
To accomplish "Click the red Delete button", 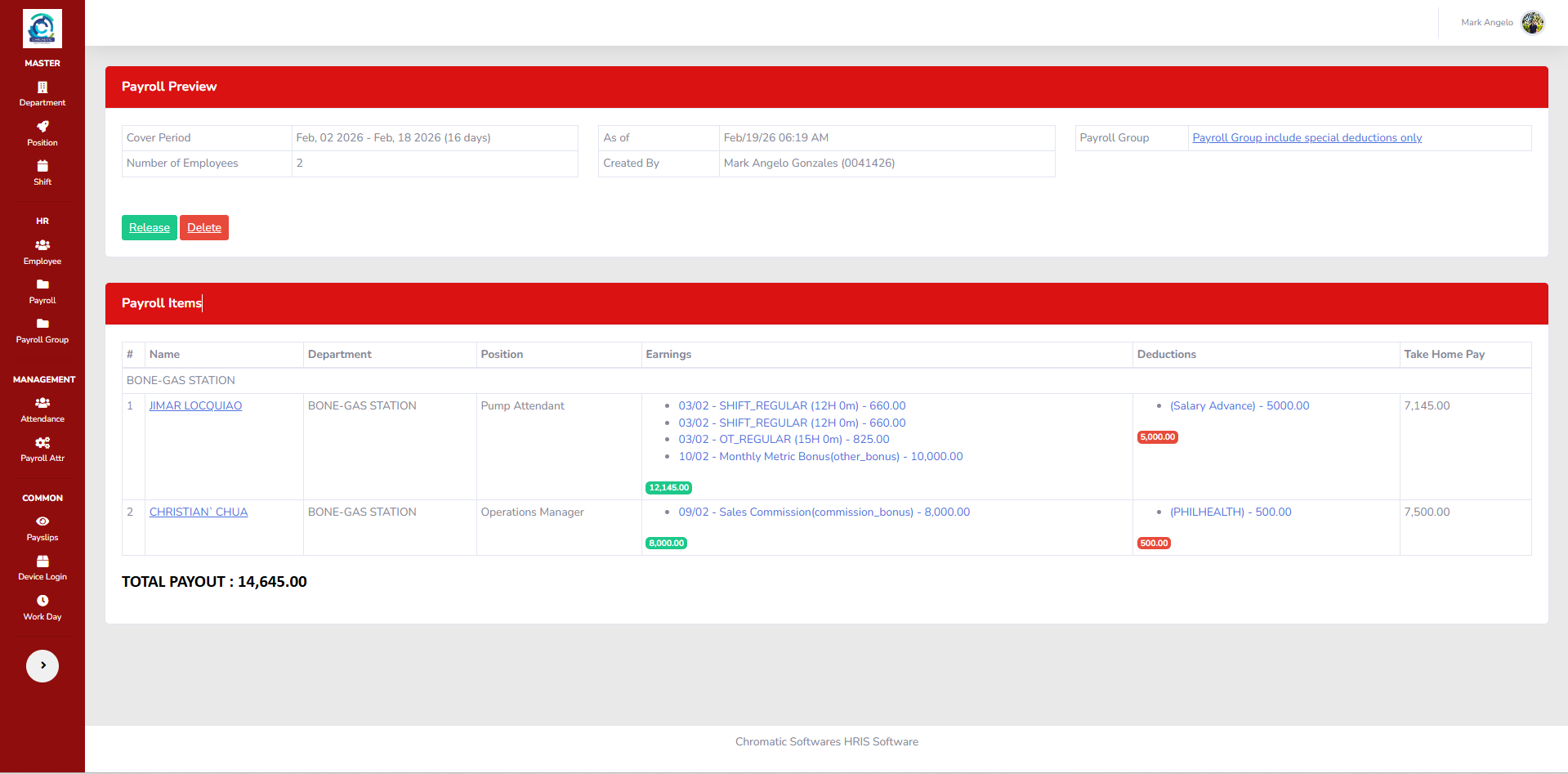I will pyautogui.click(x=204, y=227).
